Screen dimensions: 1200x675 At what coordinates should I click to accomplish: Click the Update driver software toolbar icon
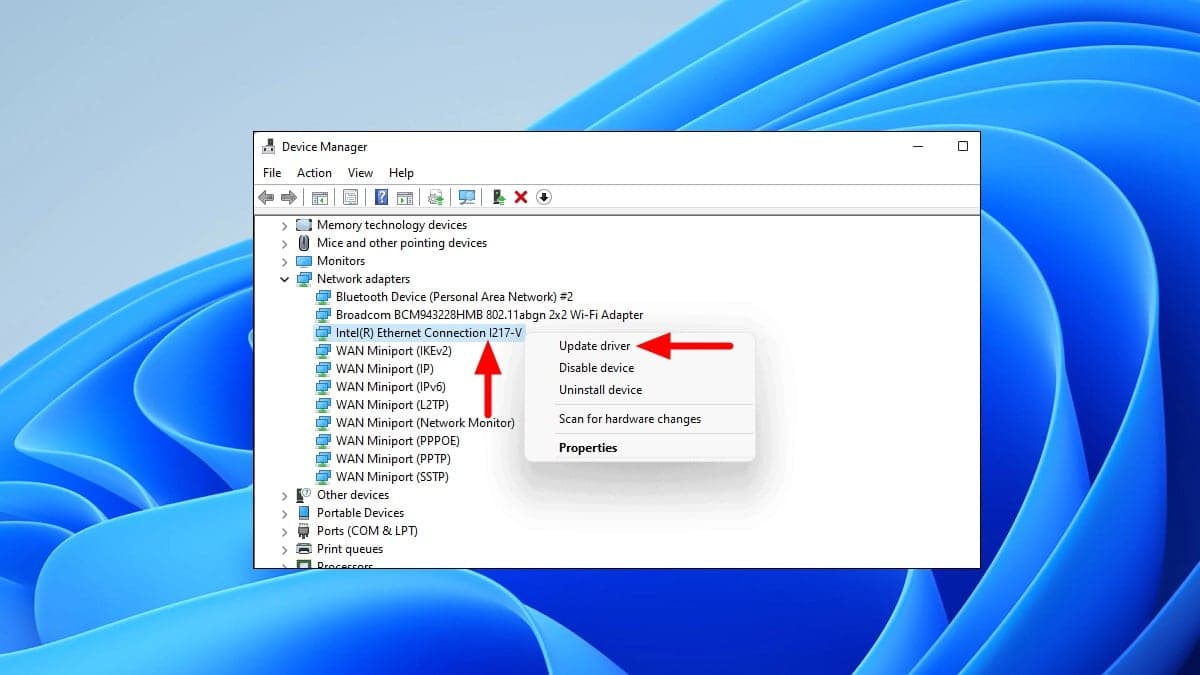point(435,196)
